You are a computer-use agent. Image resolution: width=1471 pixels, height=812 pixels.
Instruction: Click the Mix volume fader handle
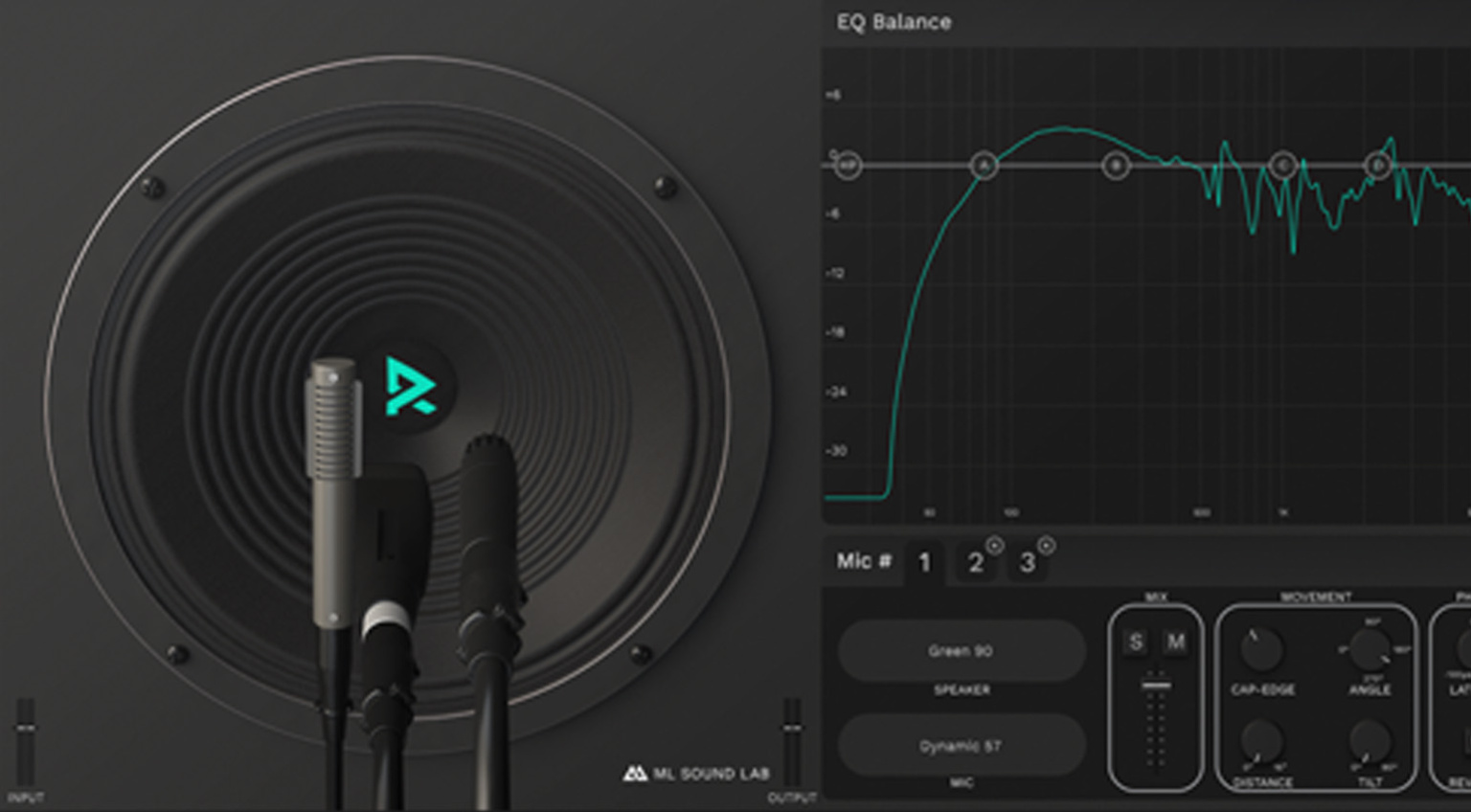(x=1156, y=685)
